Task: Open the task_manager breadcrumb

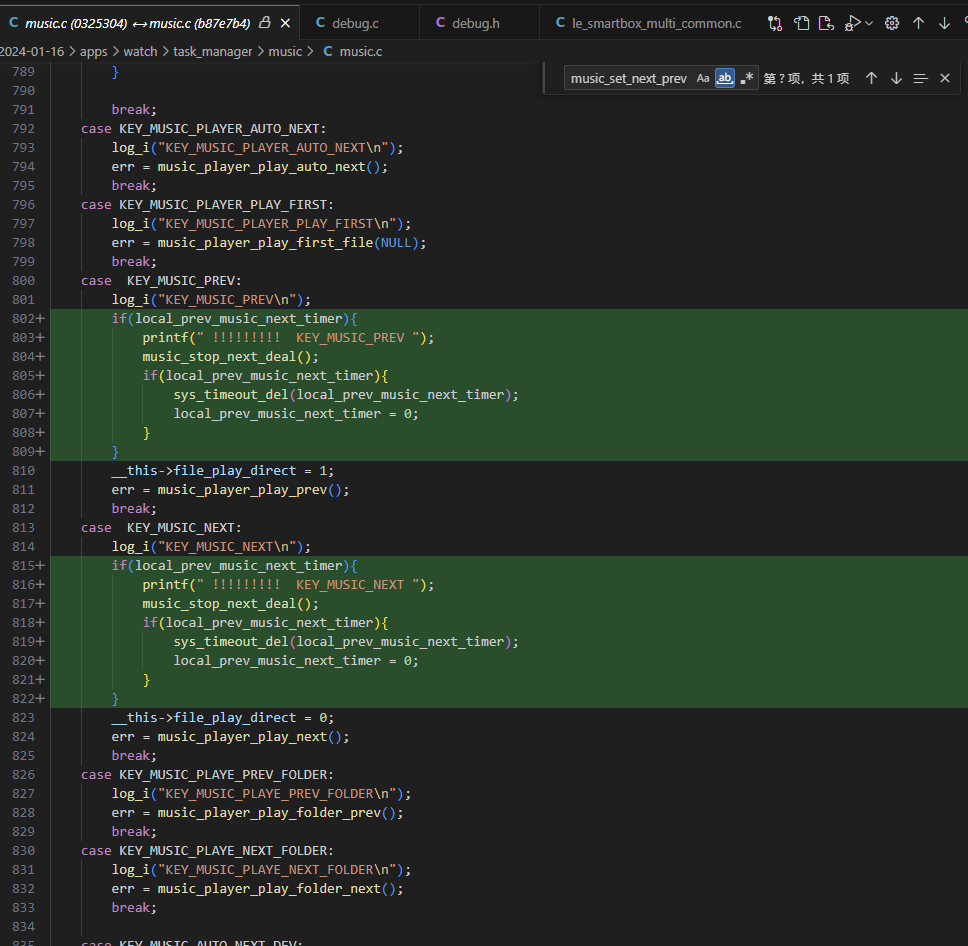Action: pyautogui.click(x=212, y=52)
